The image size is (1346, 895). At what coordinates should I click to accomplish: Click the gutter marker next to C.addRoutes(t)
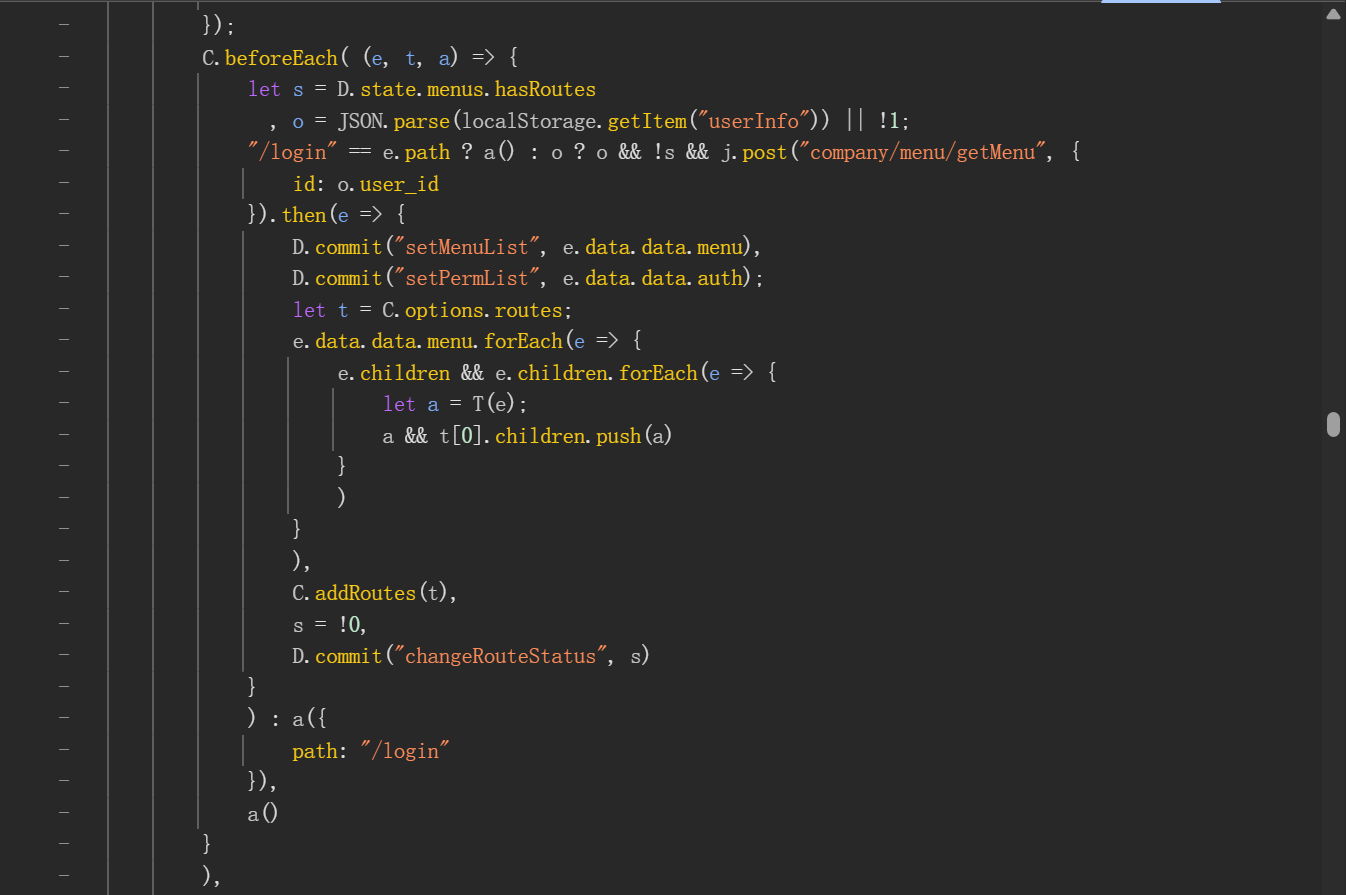(x=64, y=593)
